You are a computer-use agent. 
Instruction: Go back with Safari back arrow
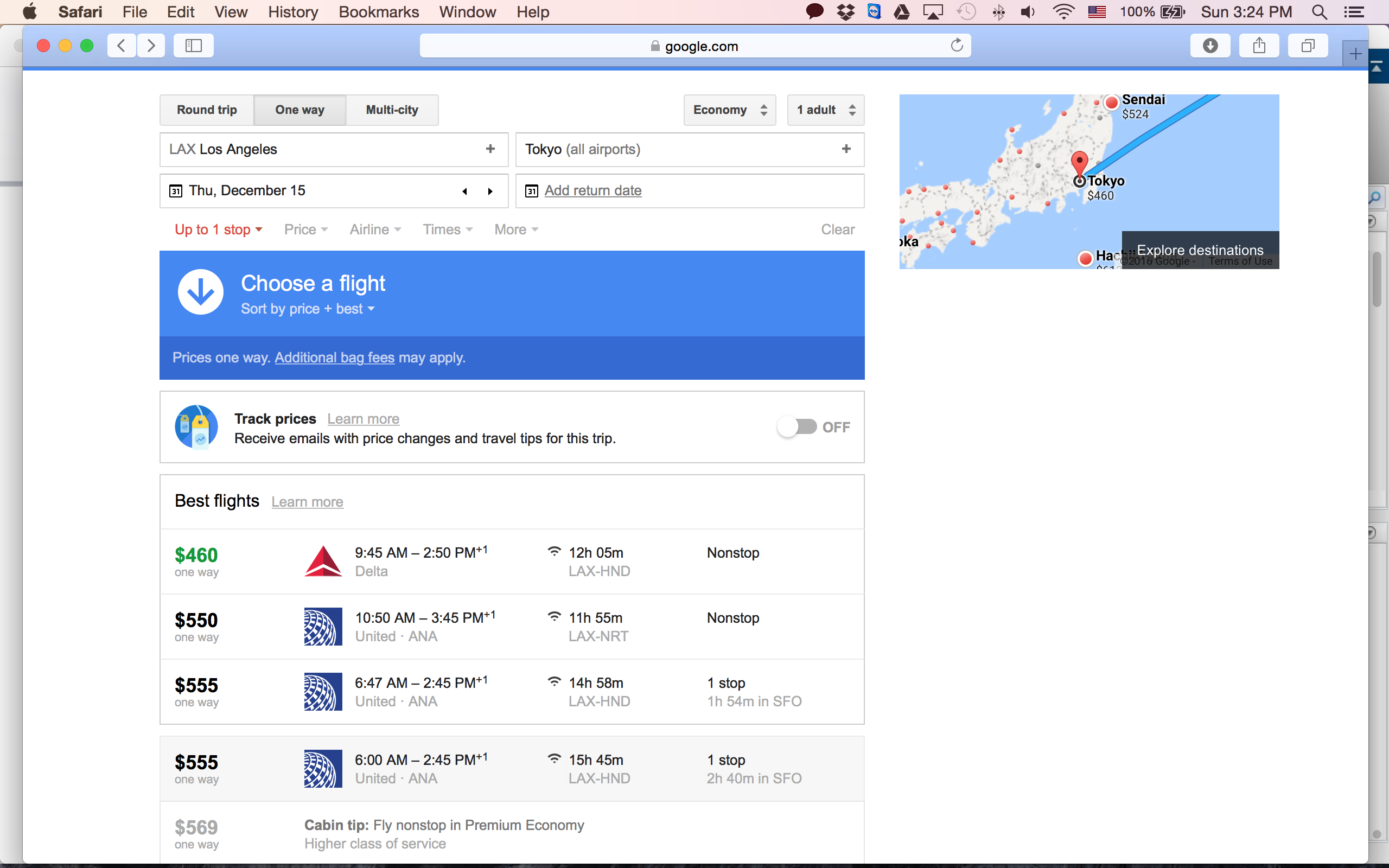tap(122, 46)
